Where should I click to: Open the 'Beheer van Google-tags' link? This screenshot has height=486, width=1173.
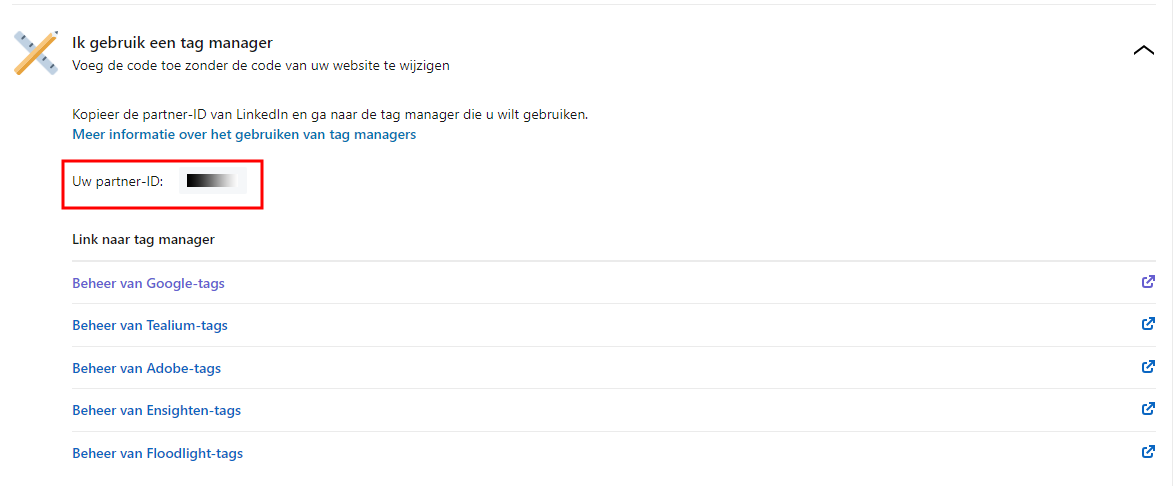(x=148, y=283)
